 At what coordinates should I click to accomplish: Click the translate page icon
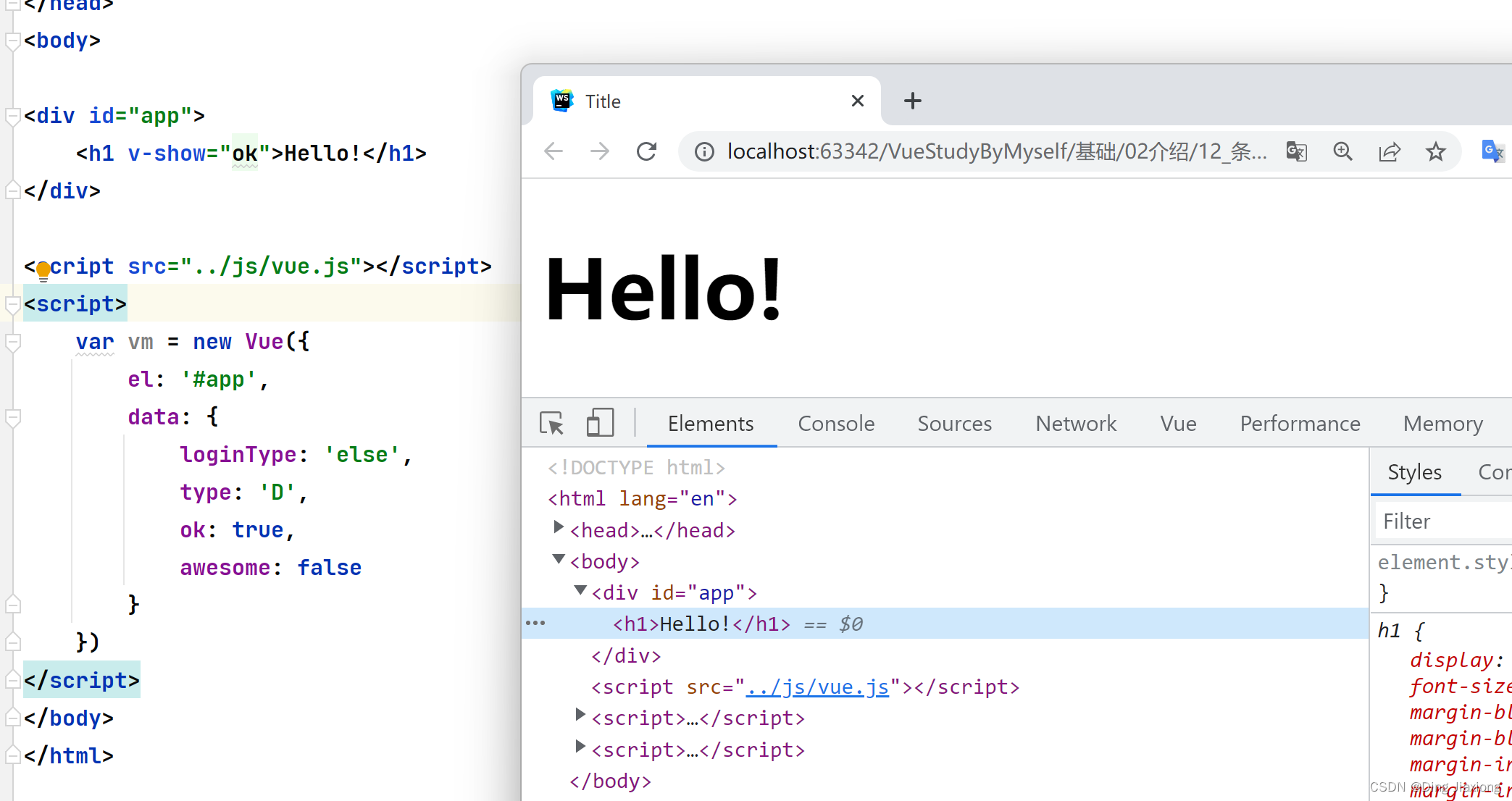(1297, 151)
